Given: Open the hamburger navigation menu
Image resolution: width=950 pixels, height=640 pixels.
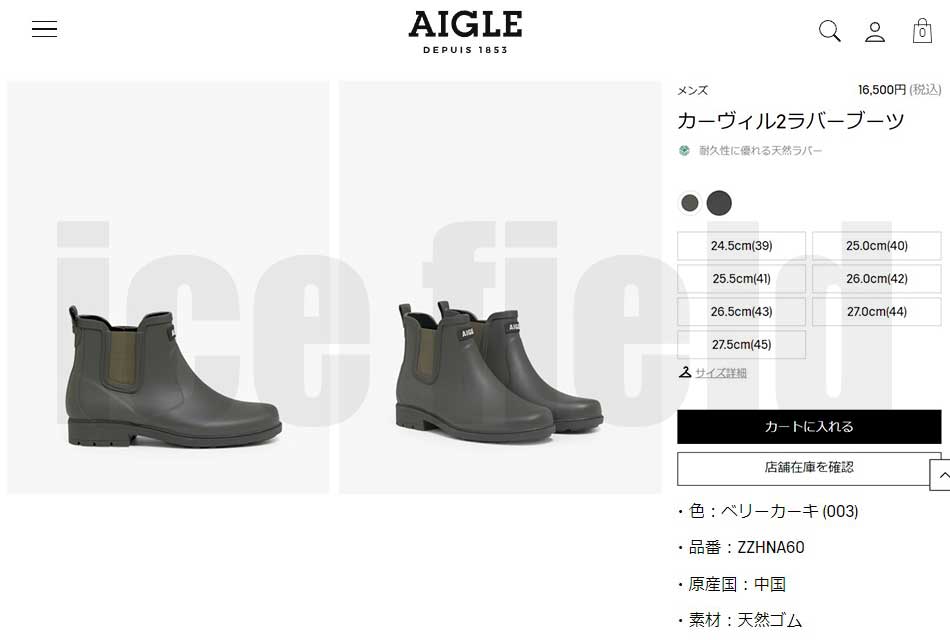Looking at the screenshot, I should tap(44, 28).
